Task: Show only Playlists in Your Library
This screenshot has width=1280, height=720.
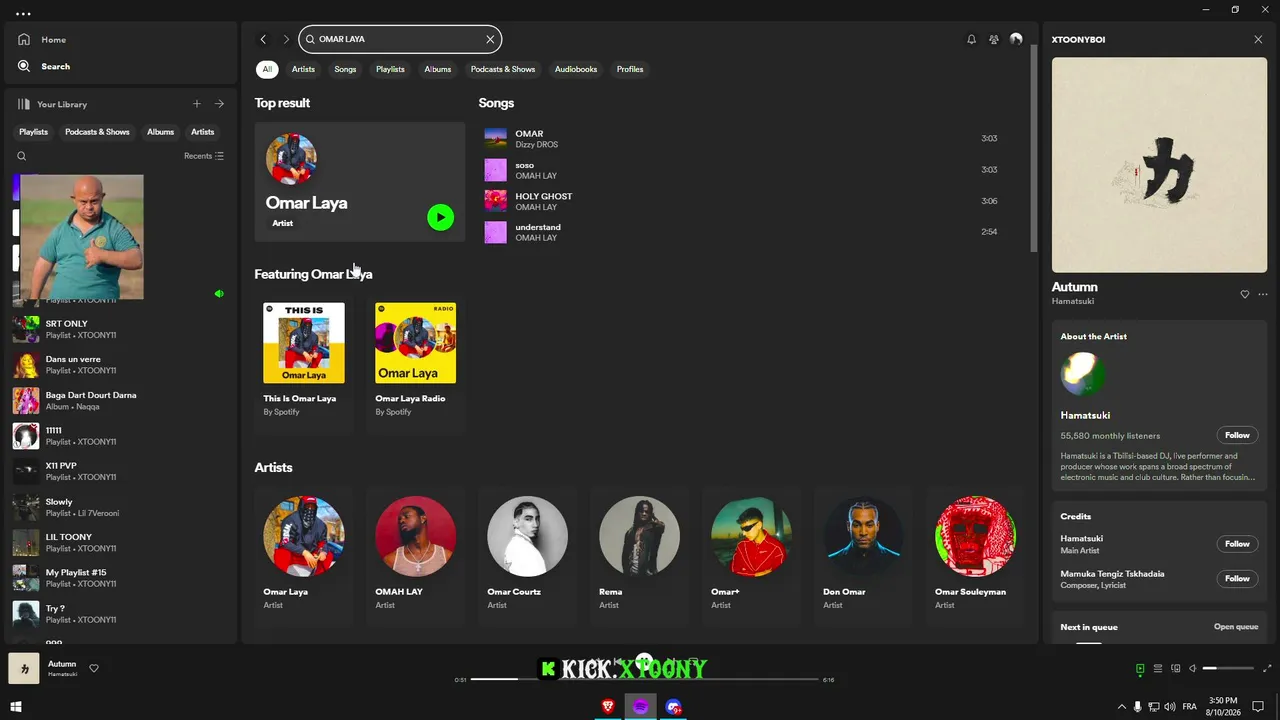Action: 33,132
